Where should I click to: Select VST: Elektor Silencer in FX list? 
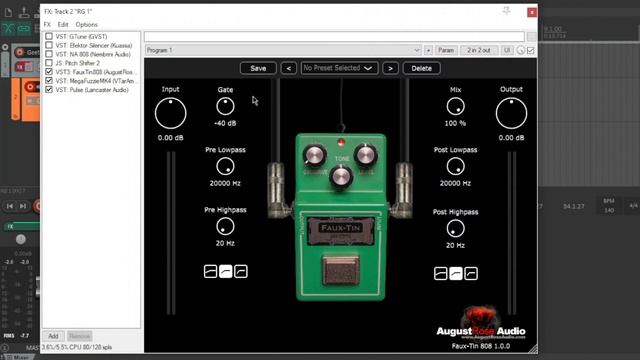(x=94, y=45)
